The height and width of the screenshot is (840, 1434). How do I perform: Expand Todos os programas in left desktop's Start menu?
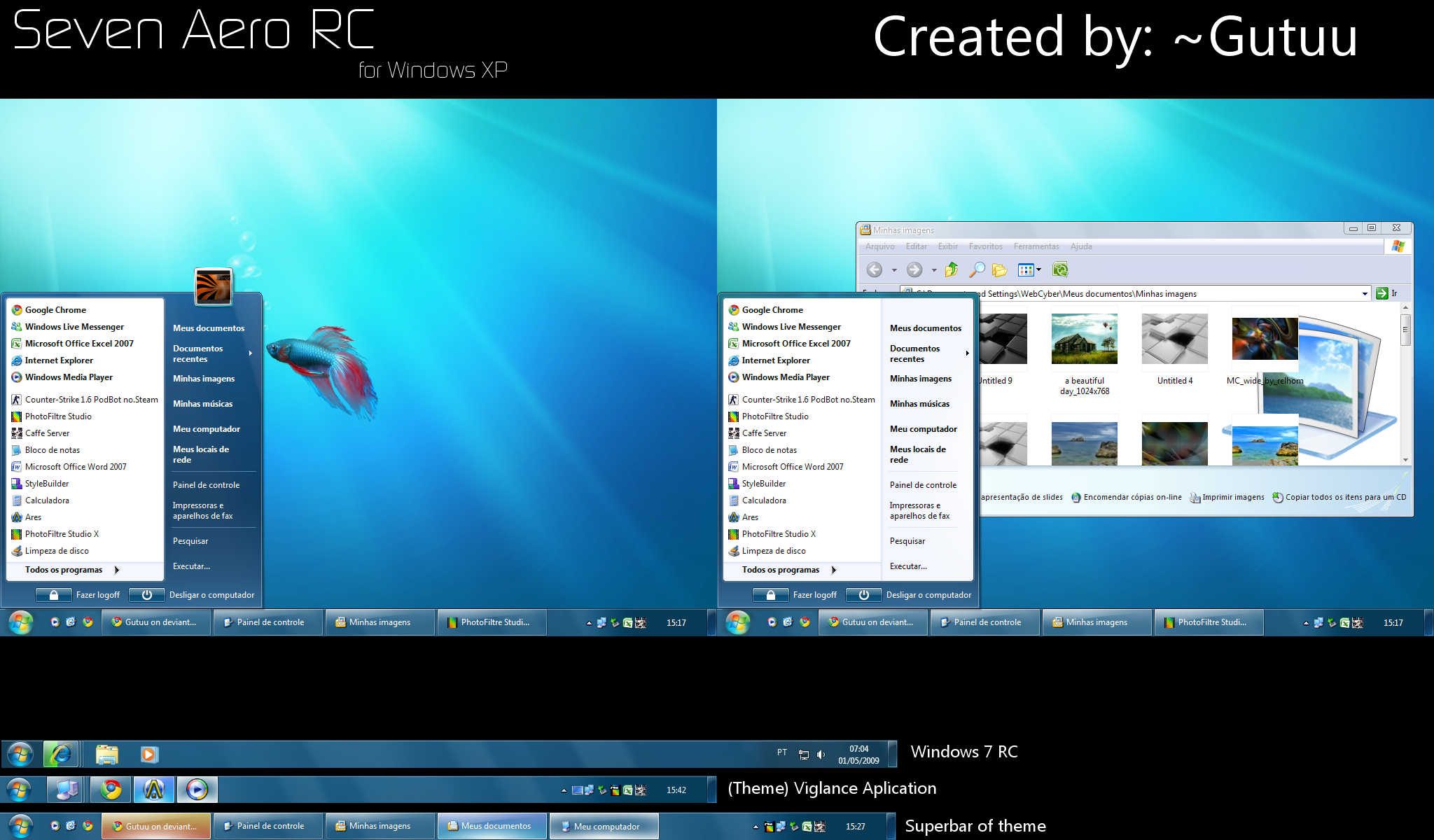72,570
